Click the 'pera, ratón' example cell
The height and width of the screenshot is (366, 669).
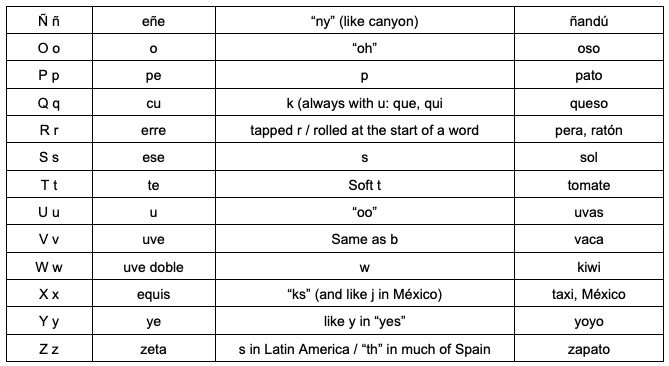(x=589, y=129)
